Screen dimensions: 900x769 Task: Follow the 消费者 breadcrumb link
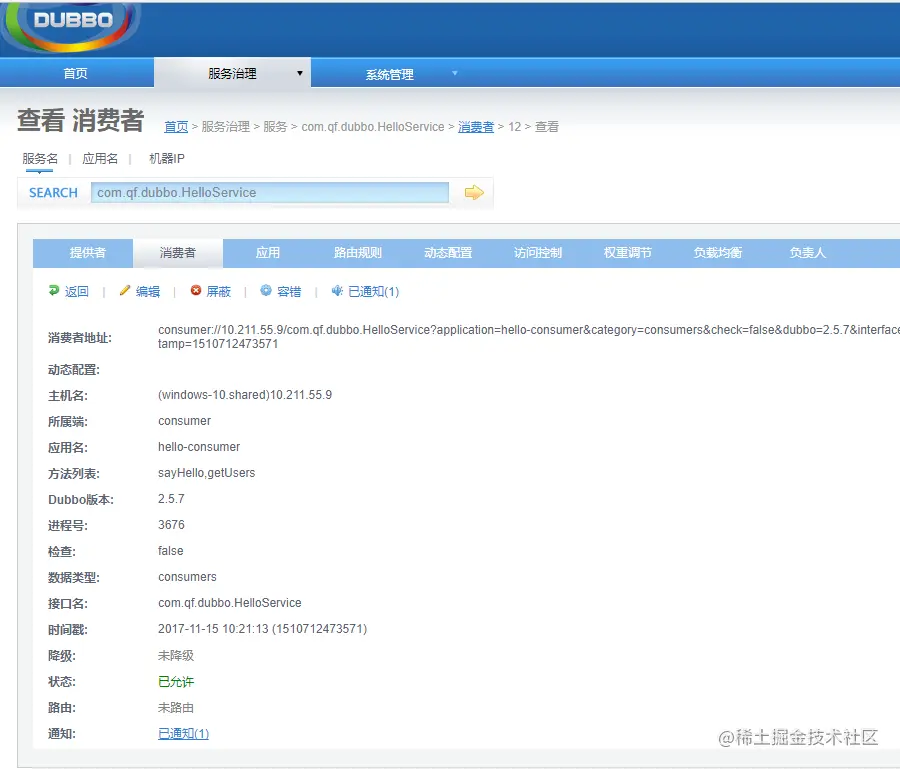point(476,127)
